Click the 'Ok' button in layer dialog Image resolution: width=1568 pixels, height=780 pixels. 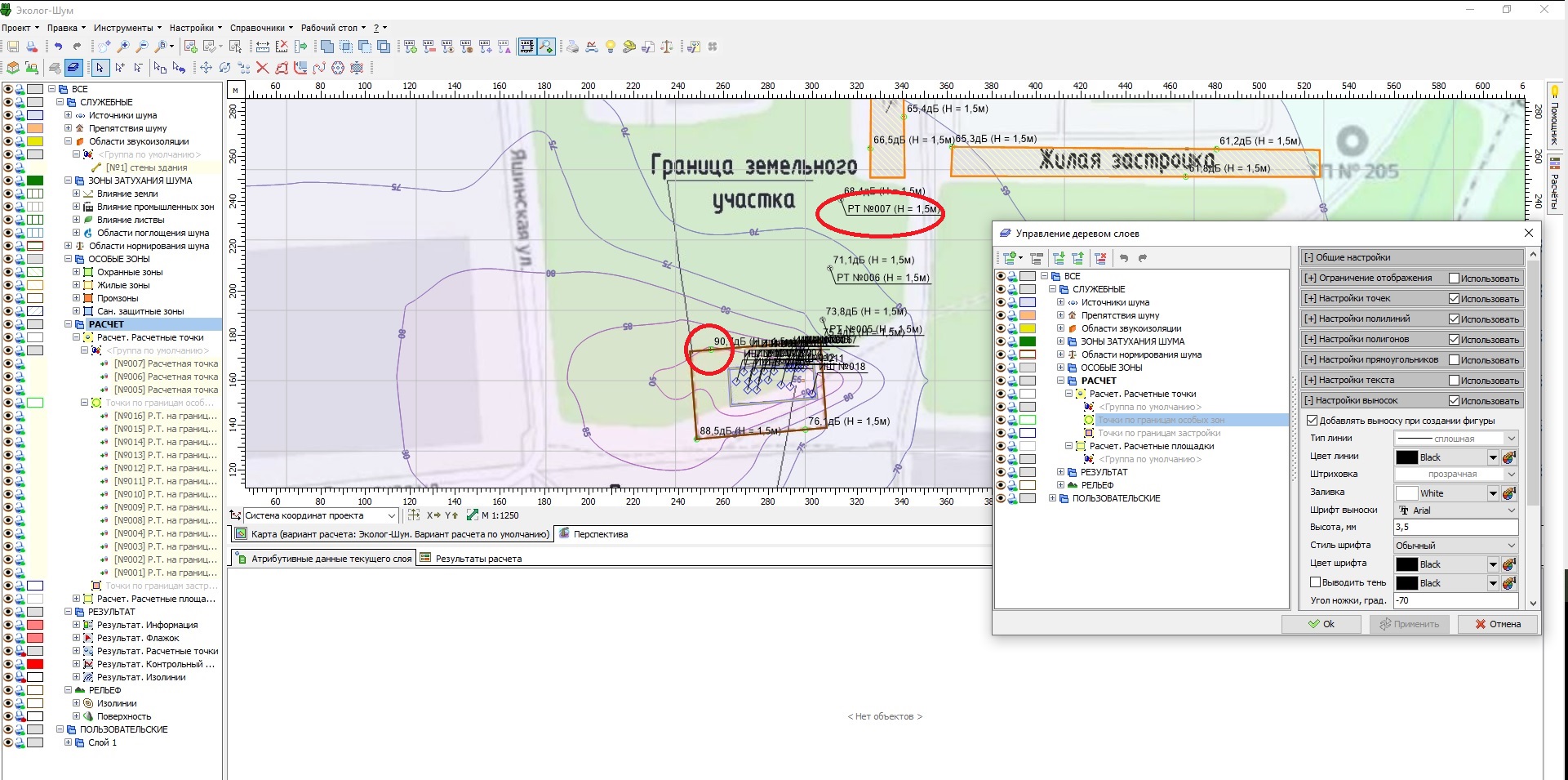pos(1321,624)
